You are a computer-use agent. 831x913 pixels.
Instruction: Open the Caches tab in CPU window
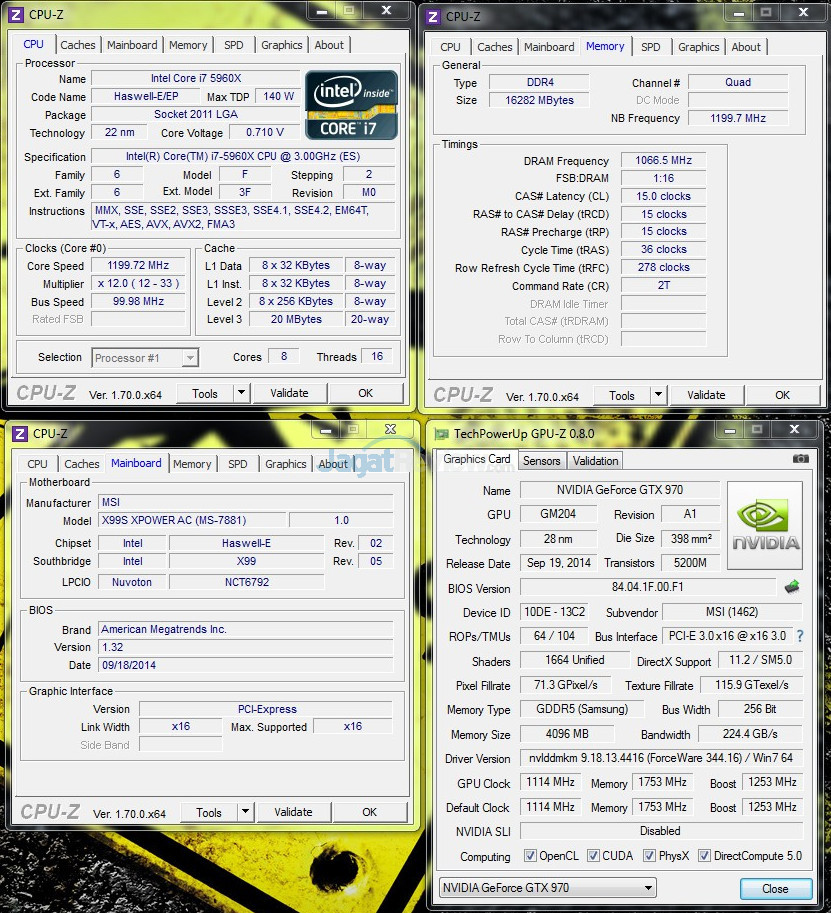[x=78, y=45]
